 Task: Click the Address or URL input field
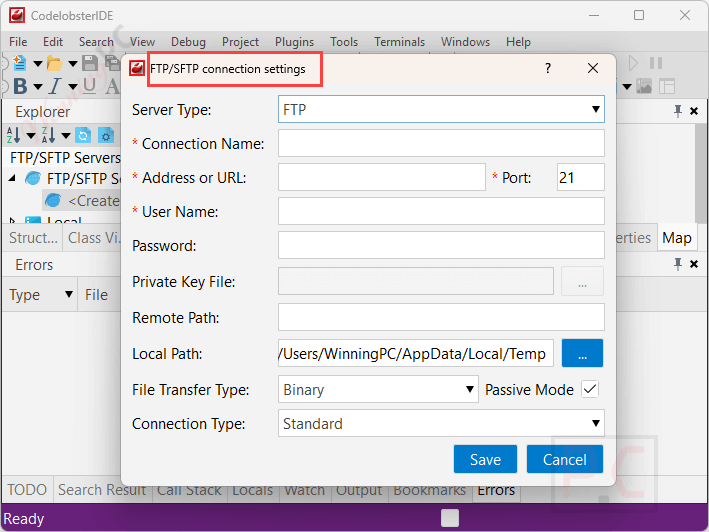pos(382,177)
